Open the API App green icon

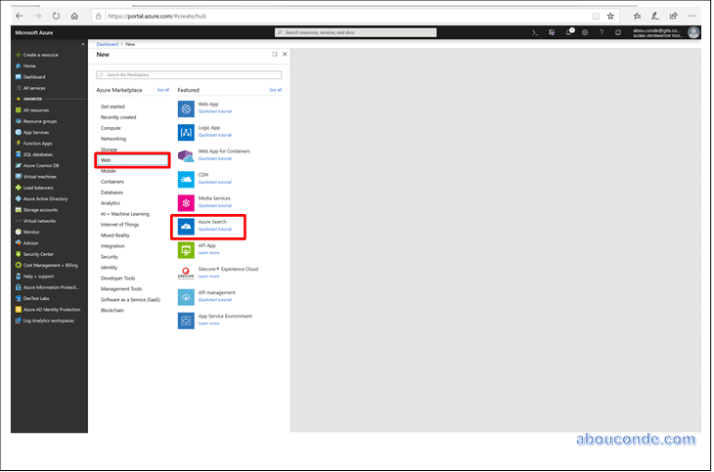[186, 248]
